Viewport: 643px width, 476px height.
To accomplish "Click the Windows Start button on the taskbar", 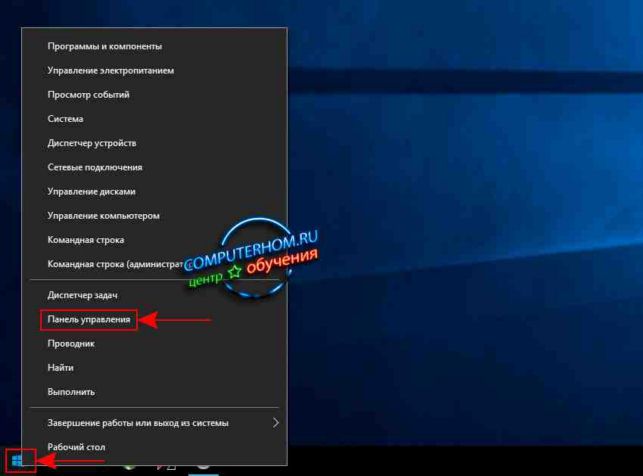I will [x=17, y=461].
